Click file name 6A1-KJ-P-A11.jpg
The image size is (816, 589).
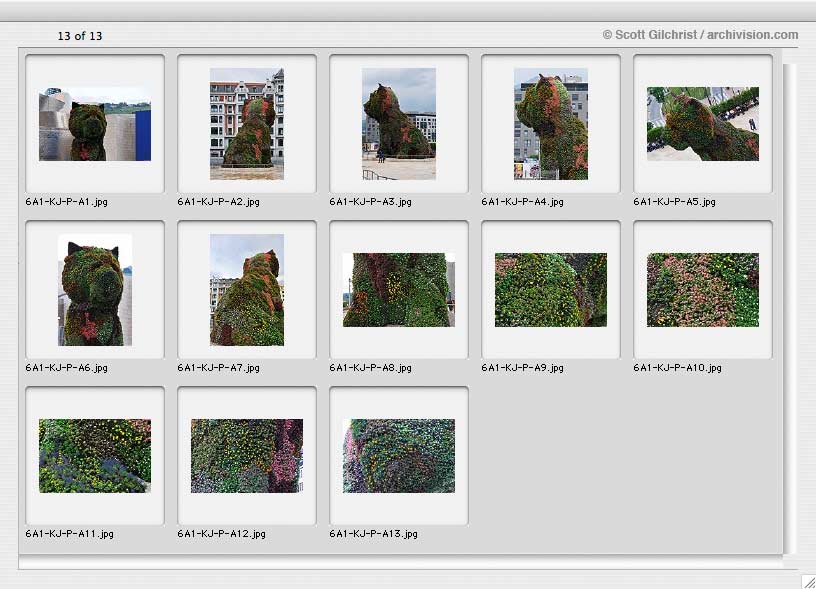click(69, 534)
